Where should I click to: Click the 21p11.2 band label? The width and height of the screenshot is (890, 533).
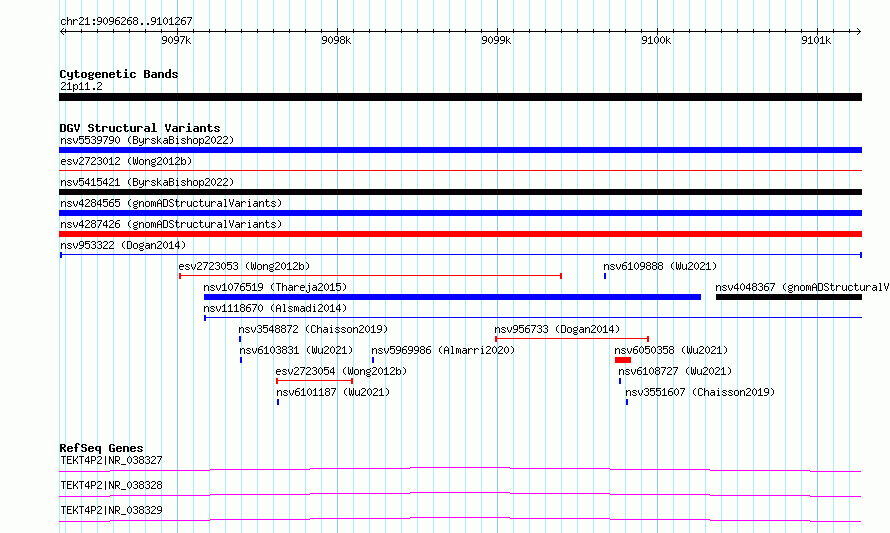coord(81,86)
